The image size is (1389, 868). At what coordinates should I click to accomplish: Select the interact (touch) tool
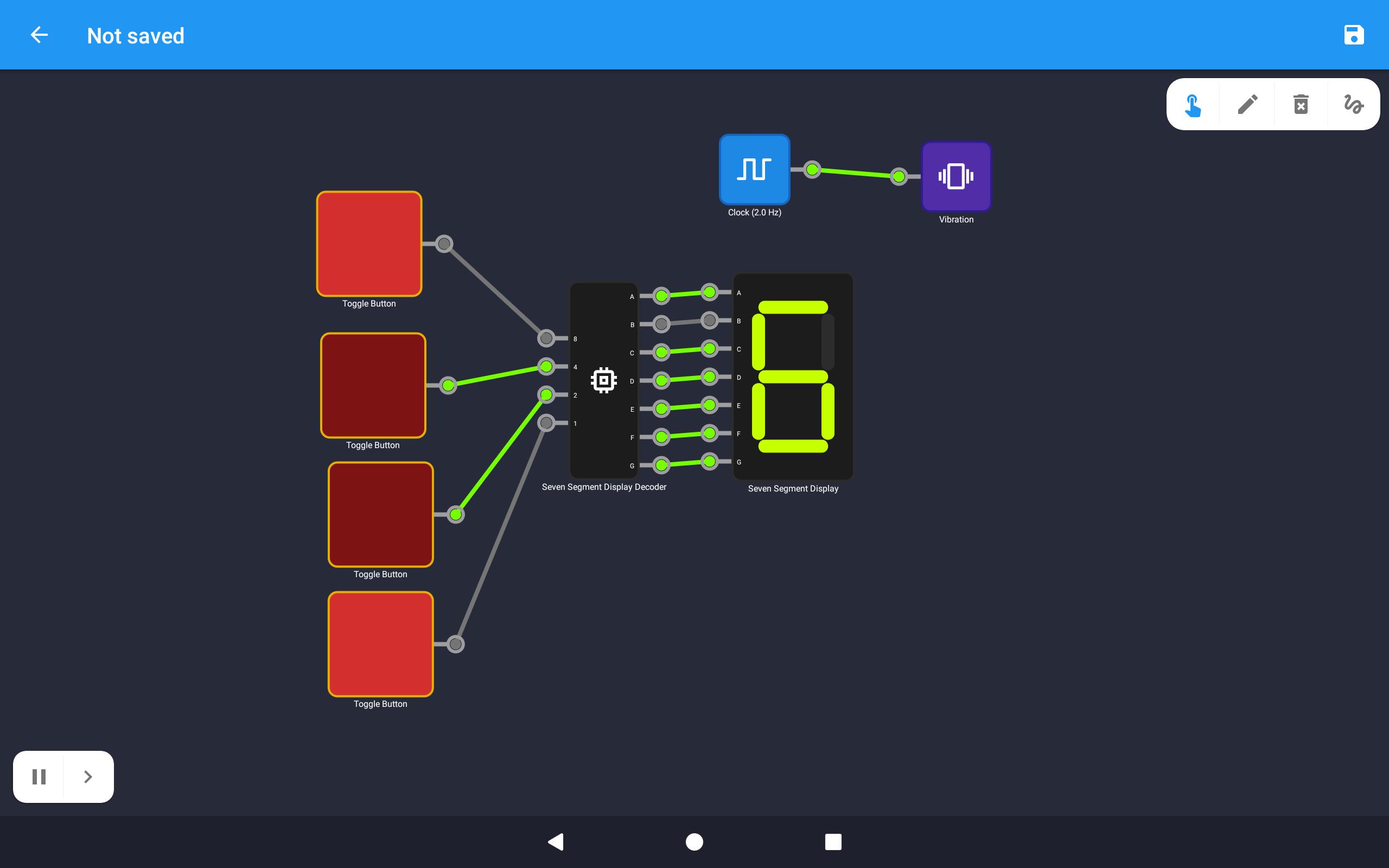click(x=1193, y=105)
